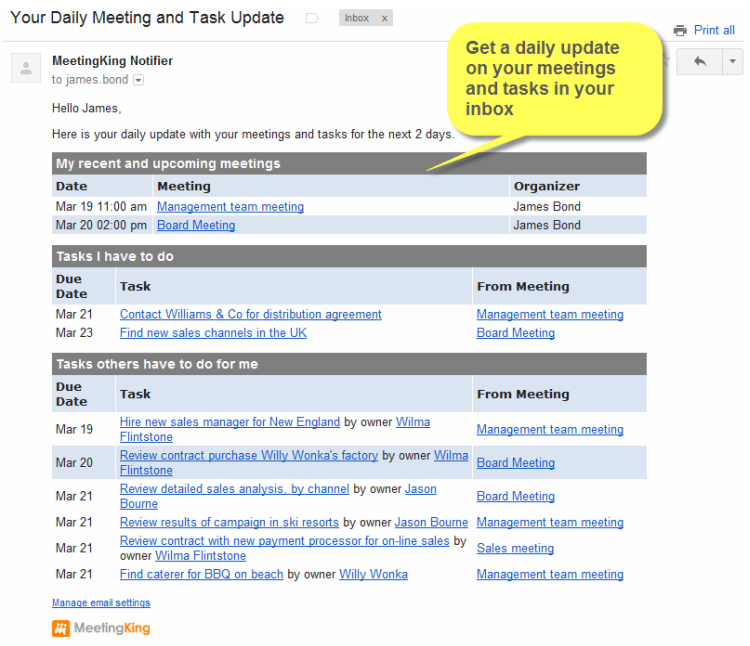Open task Hire new sales manager for New England
750x646 pixels.
pyautogui.click(x=230, y=422)
